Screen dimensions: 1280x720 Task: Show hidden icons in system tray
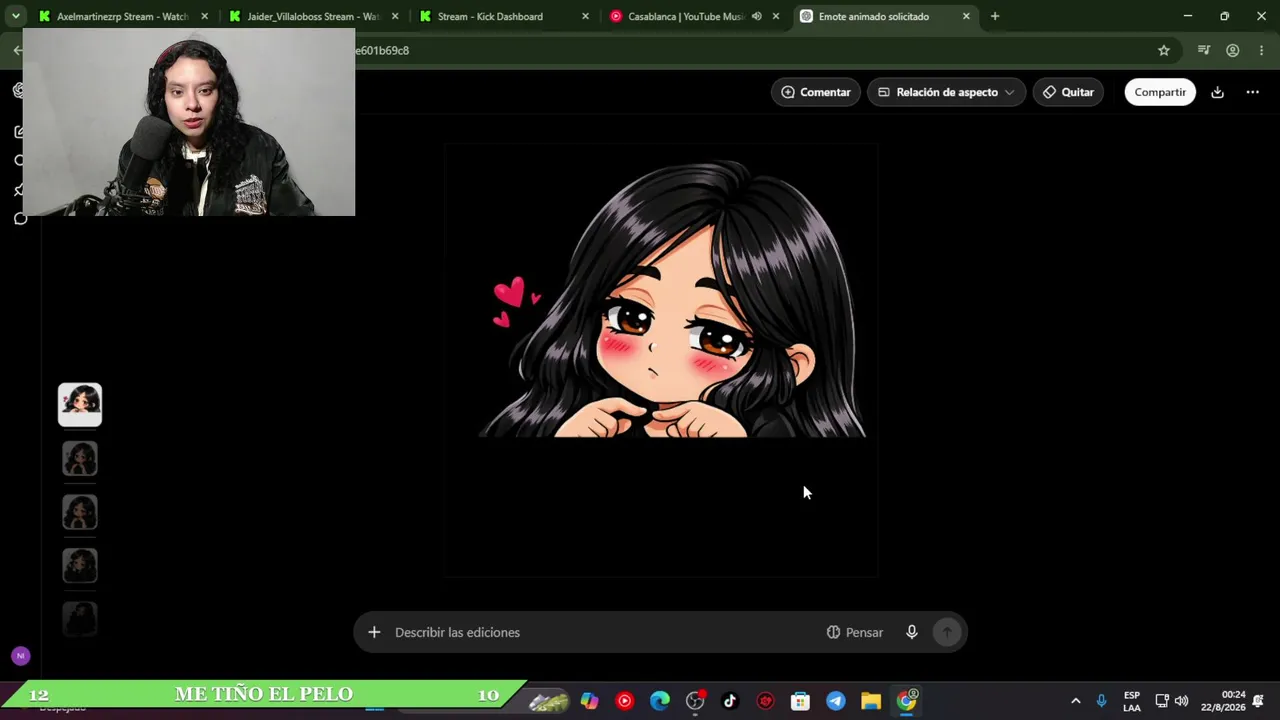click(x=1075, y=701)
